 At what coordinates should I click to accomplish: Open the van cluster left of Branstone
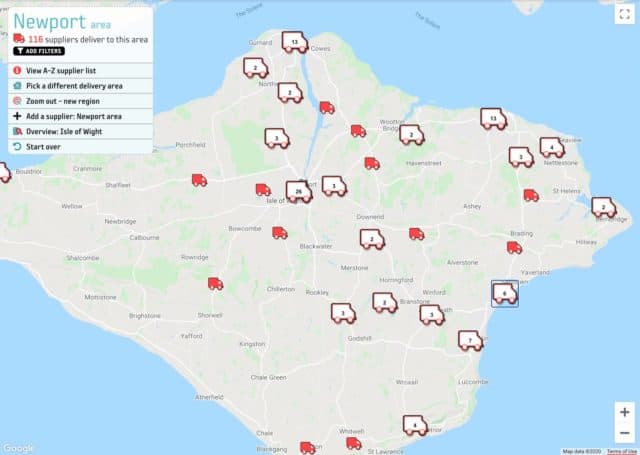click(x=384, y=303)
